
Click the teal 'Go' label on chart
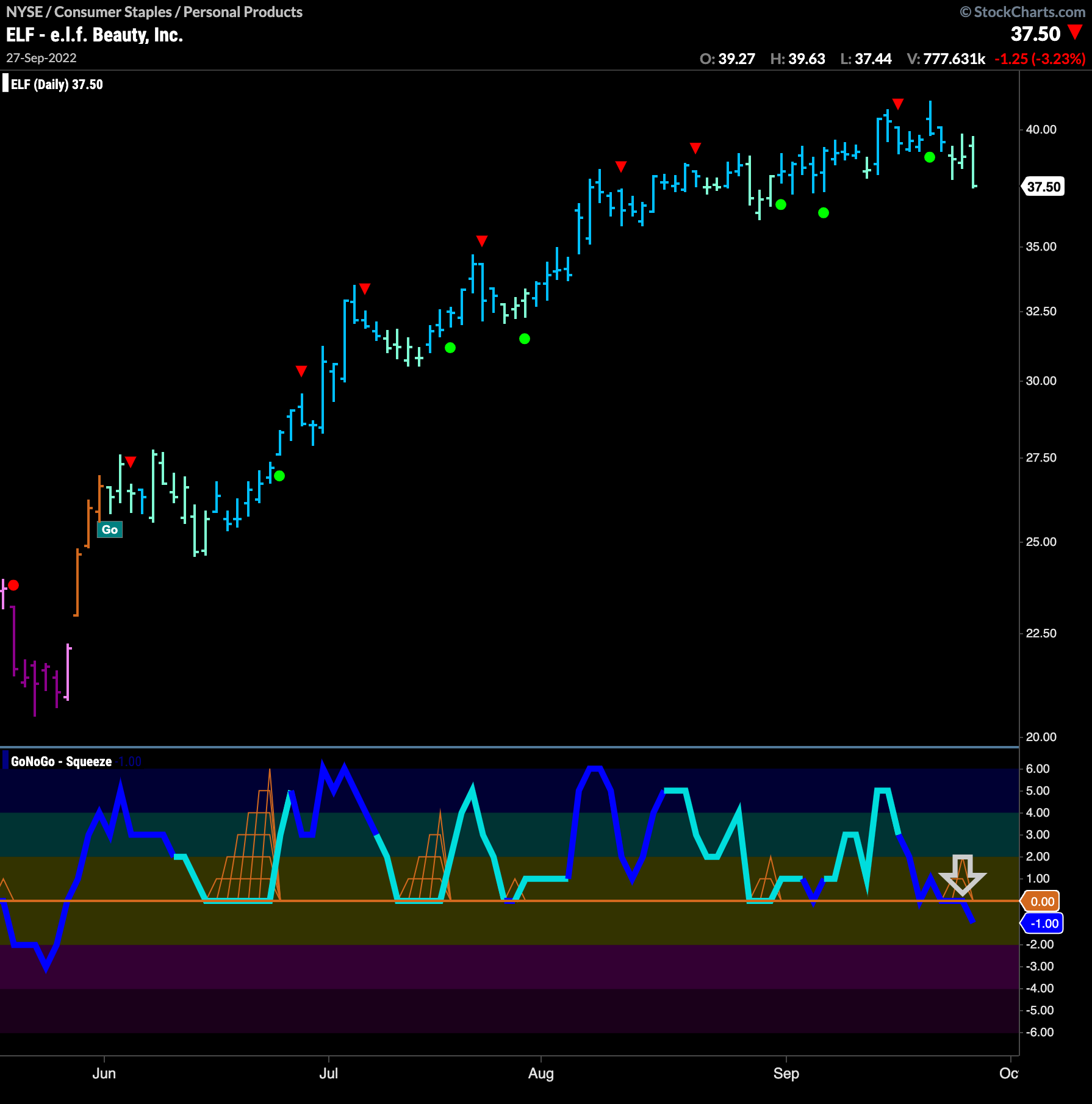(110, 529)
